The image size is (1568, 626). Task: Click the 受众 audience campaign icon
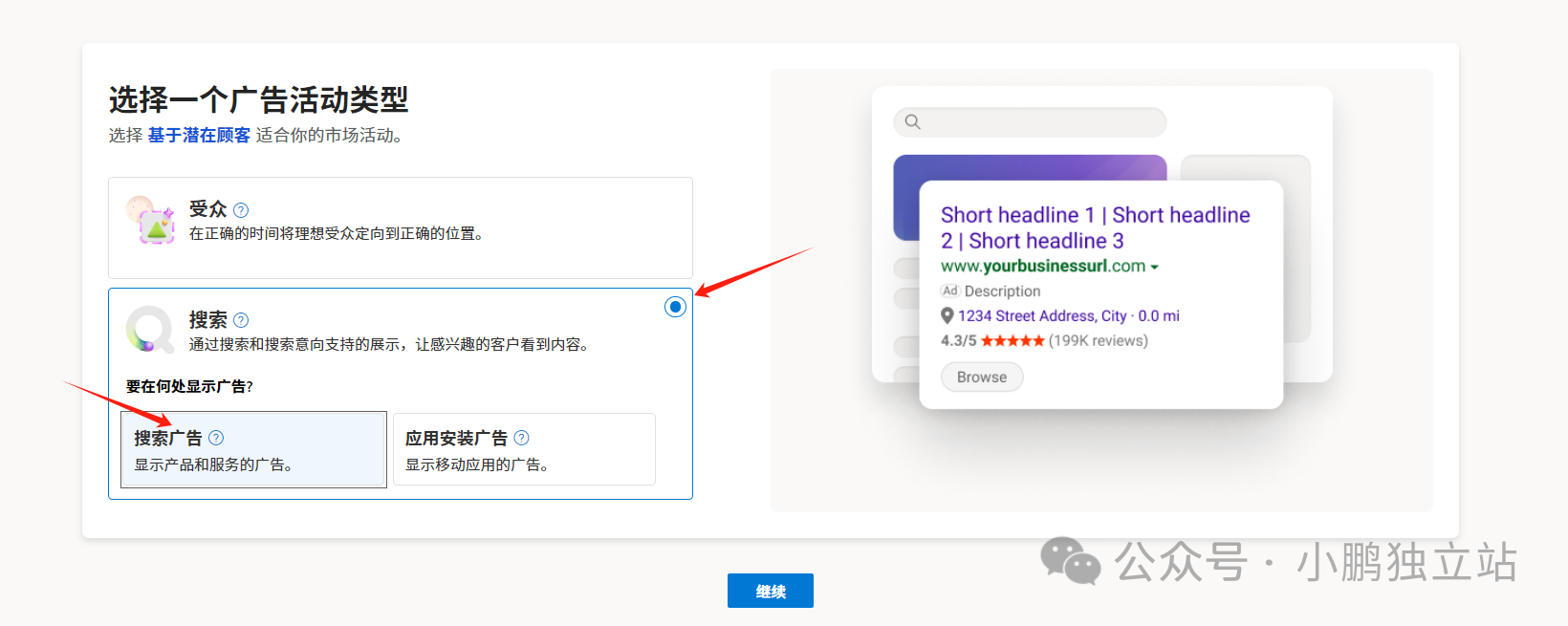coord(150,220)
